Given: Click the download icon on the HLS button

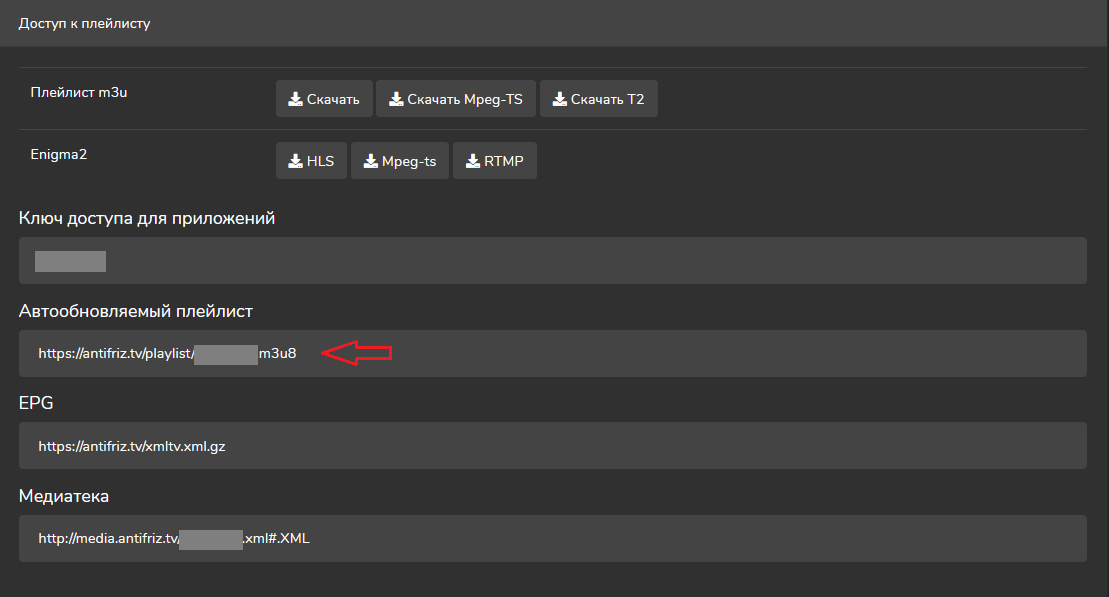Looking at the screenshot, I should [x=295, y=161].
